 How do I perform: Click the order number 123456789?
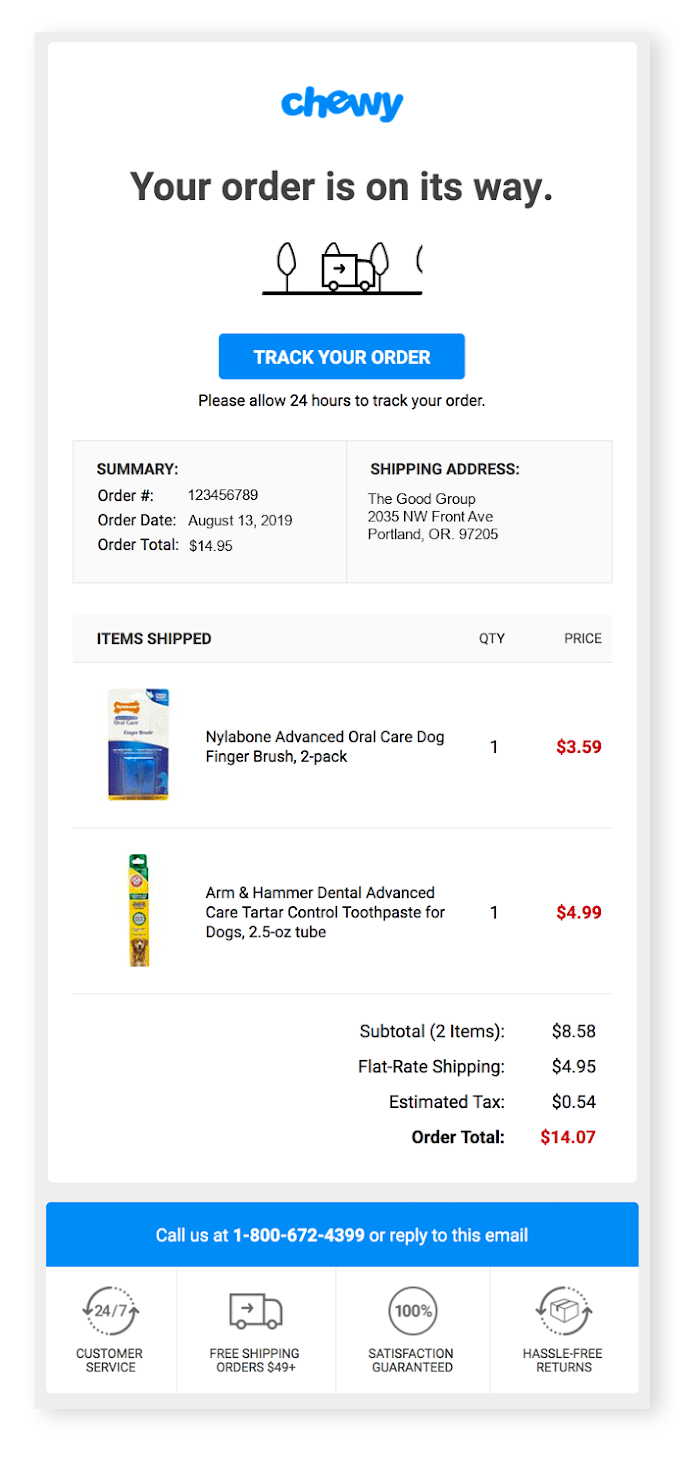[x=222, y=495]
